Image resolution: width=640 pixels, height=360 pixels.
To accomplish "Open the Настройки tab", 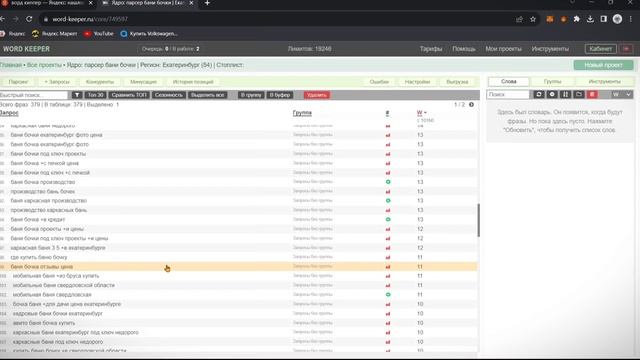I will click(x=417, y=82).
